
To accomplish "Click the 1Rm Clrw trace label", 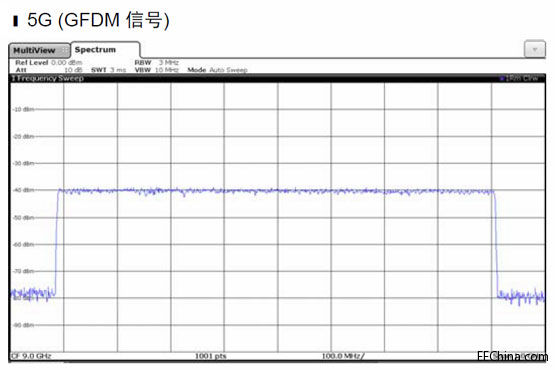I will pos(522,78).
